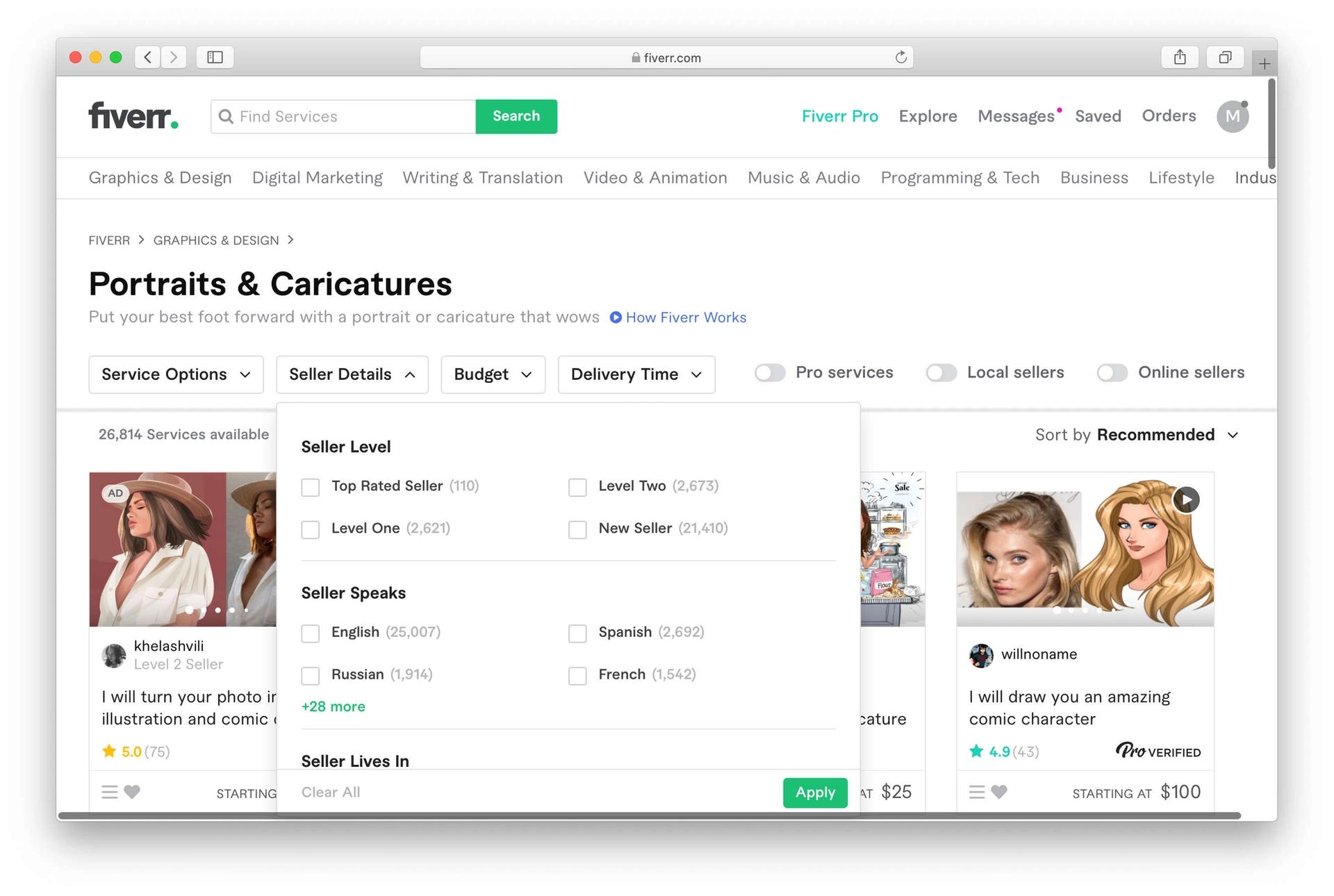Check the New Seller checkbox

(577, 529)
